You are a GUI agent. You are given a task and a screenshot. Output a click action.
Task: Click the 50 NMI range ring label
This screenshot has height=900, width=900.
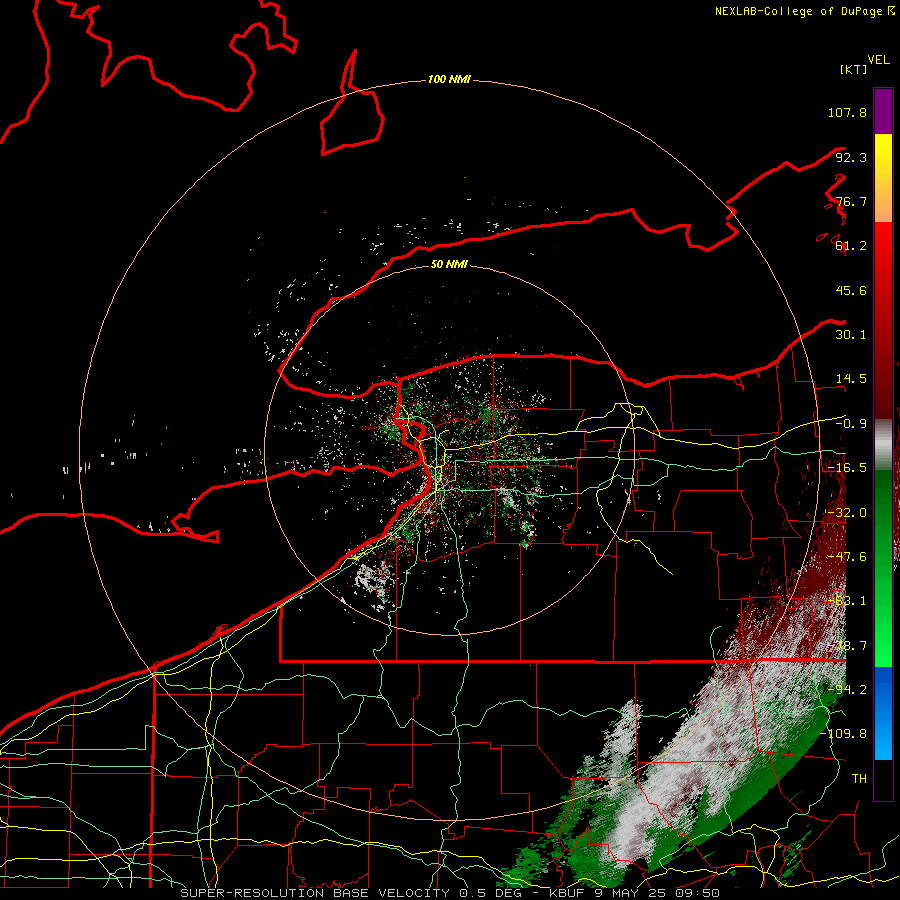pos(449,264)
